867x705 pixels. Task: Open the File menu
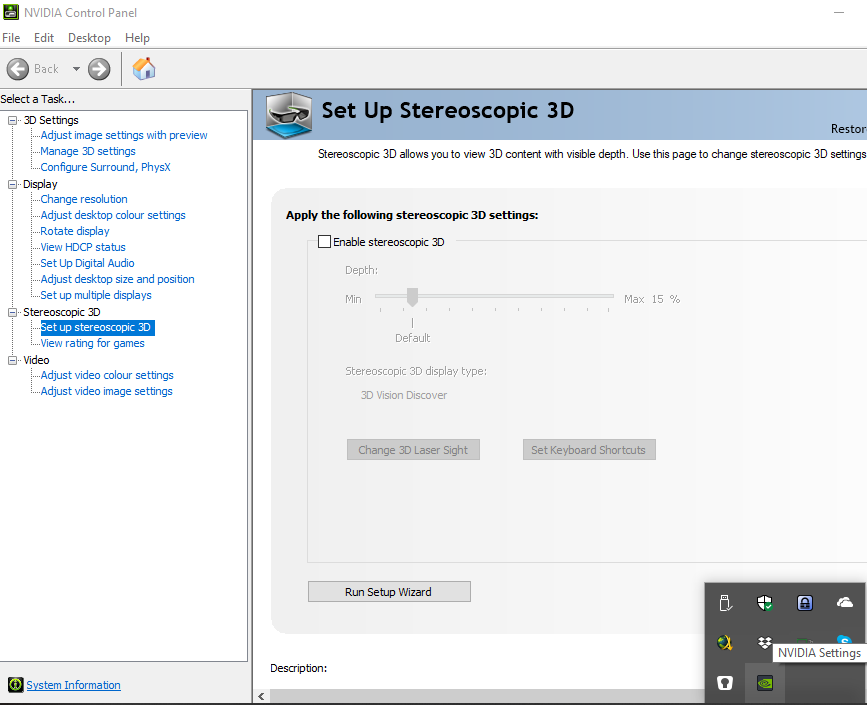pyautogui.click(x=11, y=38)
